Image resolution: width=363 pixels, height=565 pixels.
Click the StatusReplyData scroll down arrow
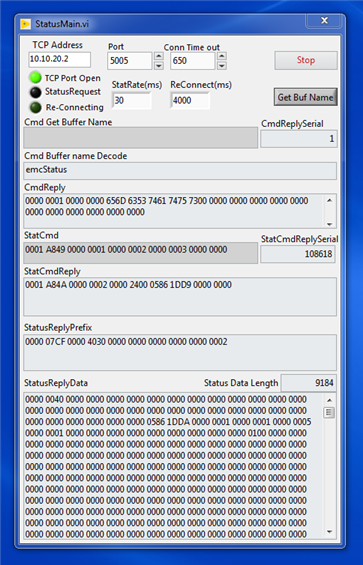point(329,532)
